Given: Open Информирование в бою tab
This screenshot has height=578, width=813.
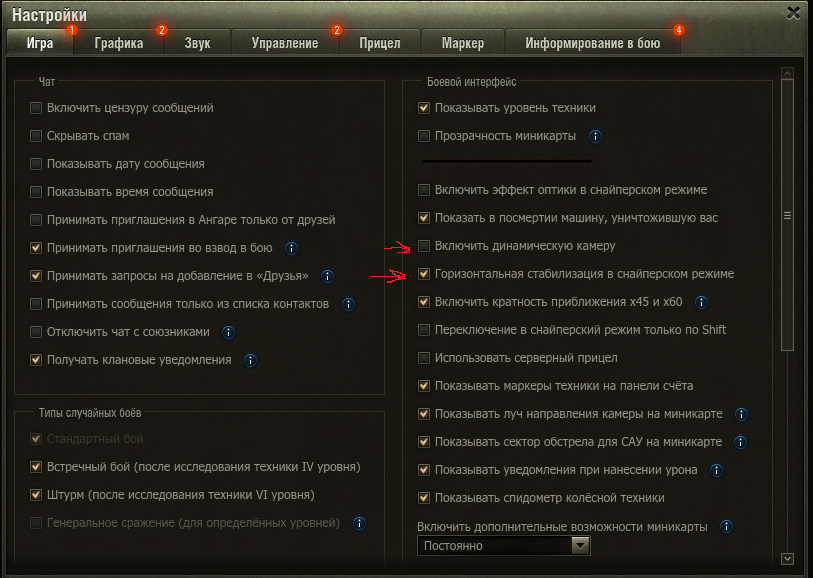Looking at the screenshot, I should coord(593,42).
